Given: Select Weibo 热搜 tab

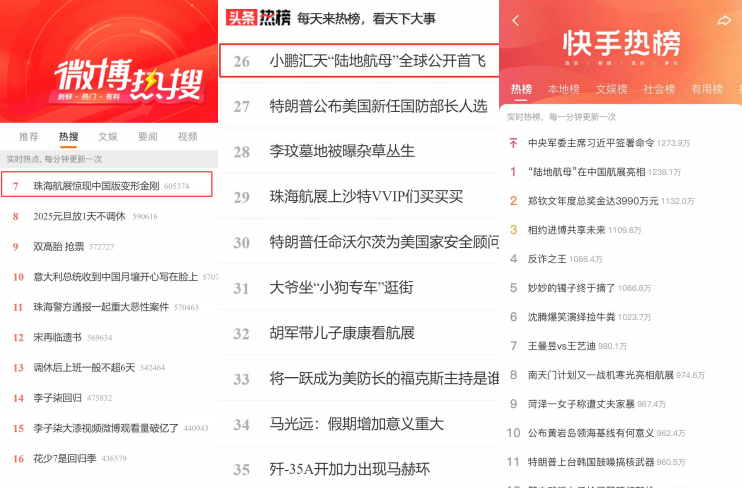Looking at the screenshot, I should point(69,137).
